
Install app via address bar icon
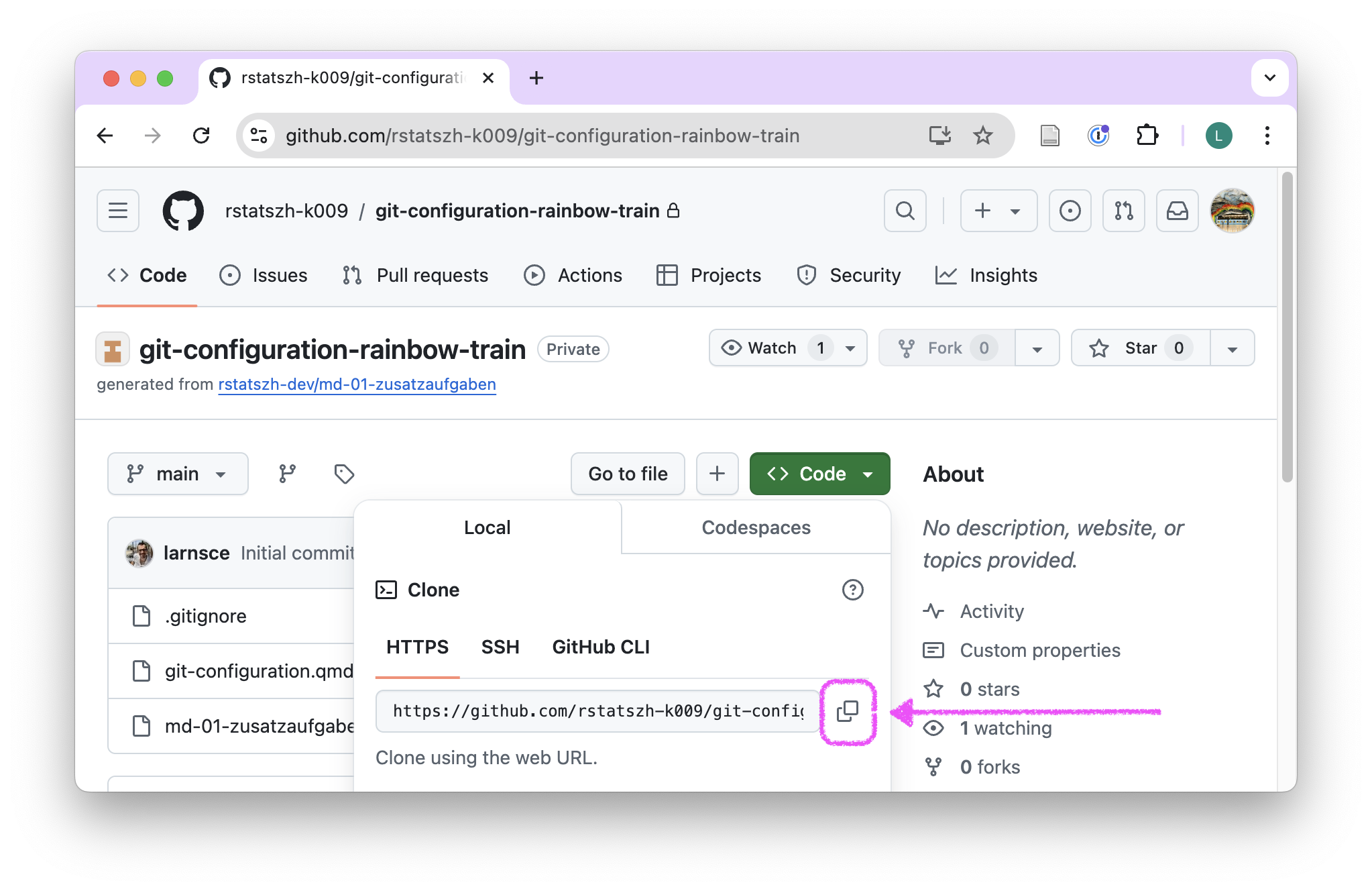[940, 136]
